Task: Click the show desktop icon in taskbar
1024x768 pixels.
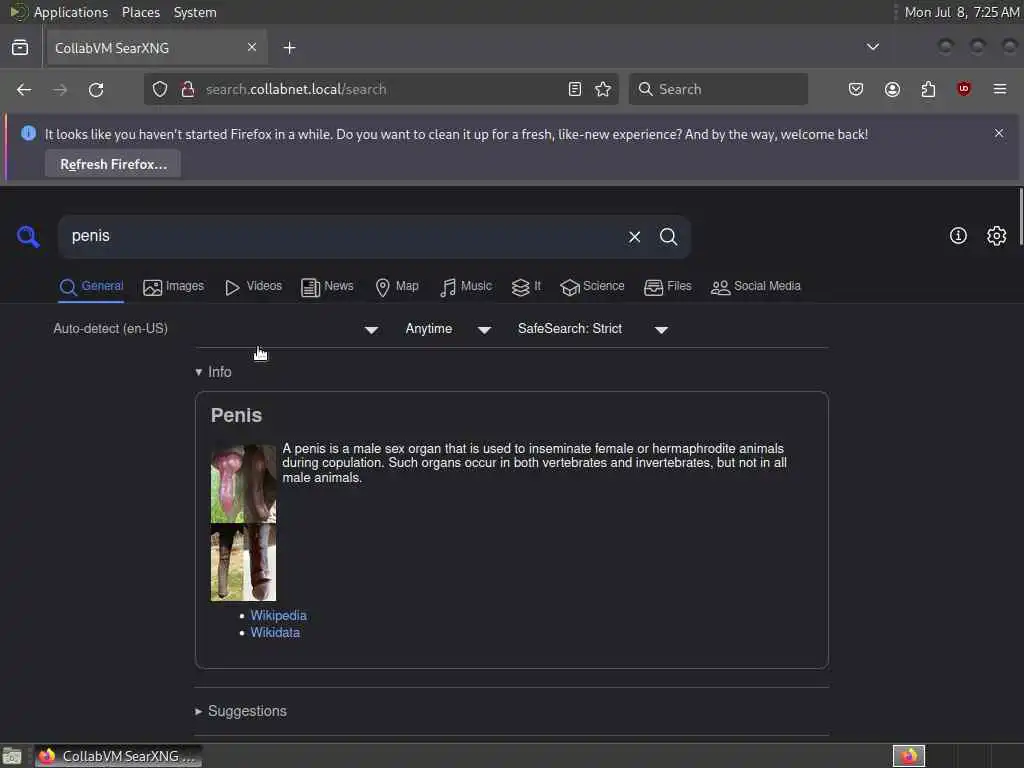Action: coord(12,757)
